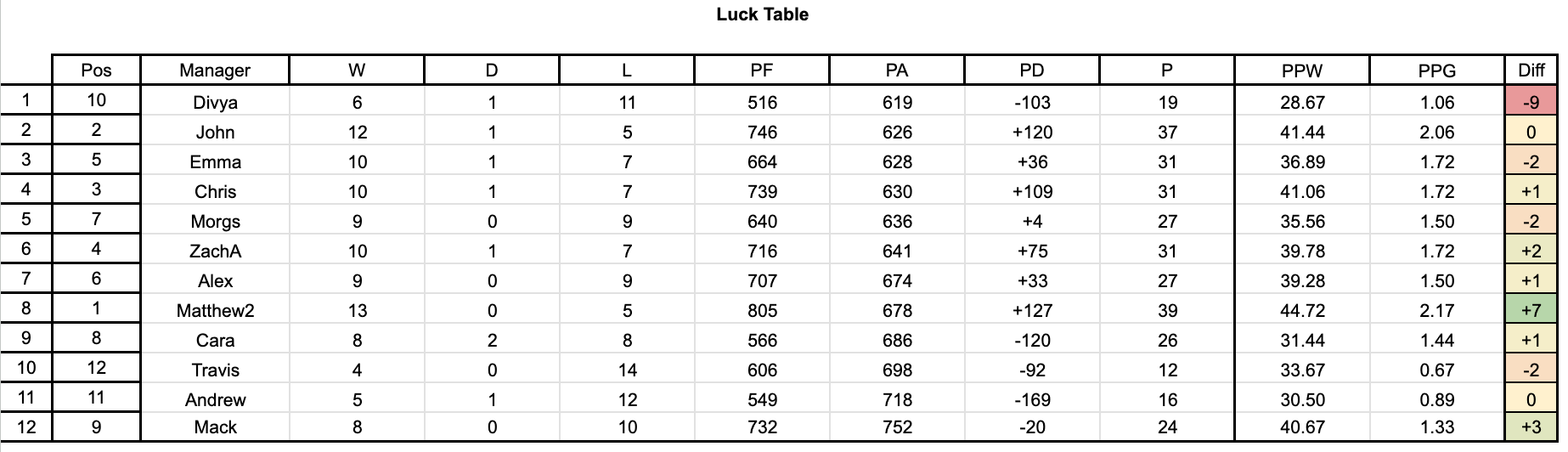Select row number 12 on the left

point(26,427)
